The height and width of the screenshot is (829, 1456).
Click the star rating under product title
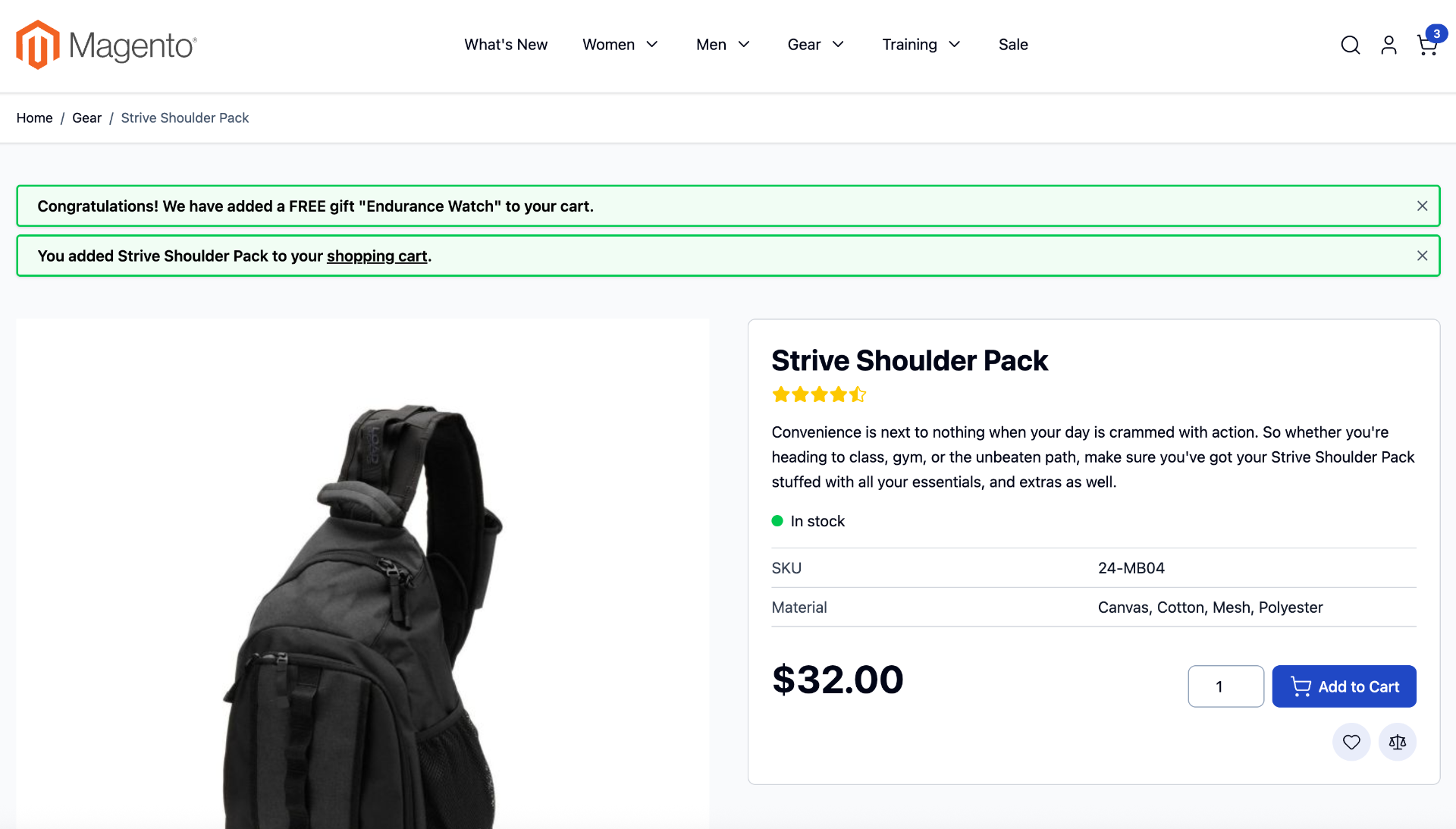819,394
